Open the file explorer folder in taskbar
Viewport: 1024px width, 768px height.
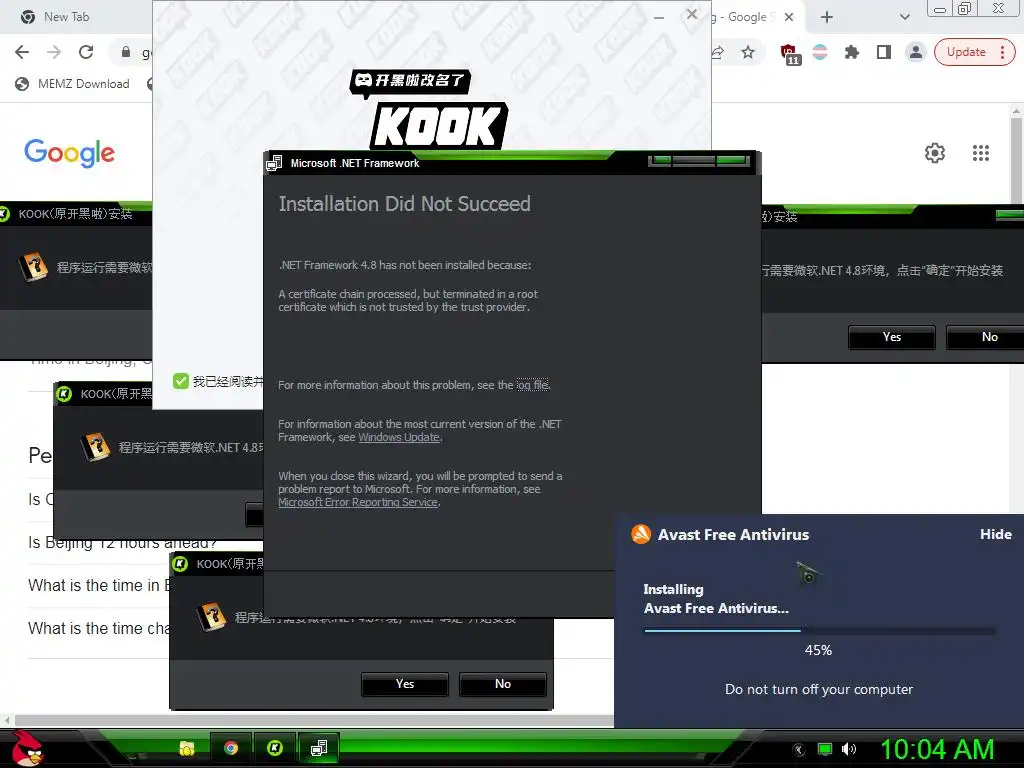(x=187, y=748)
